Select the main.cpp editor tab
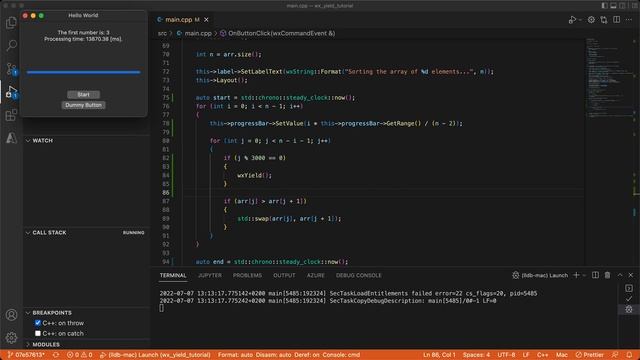Viewport: 640px width, 360px height. pos(182,20)
